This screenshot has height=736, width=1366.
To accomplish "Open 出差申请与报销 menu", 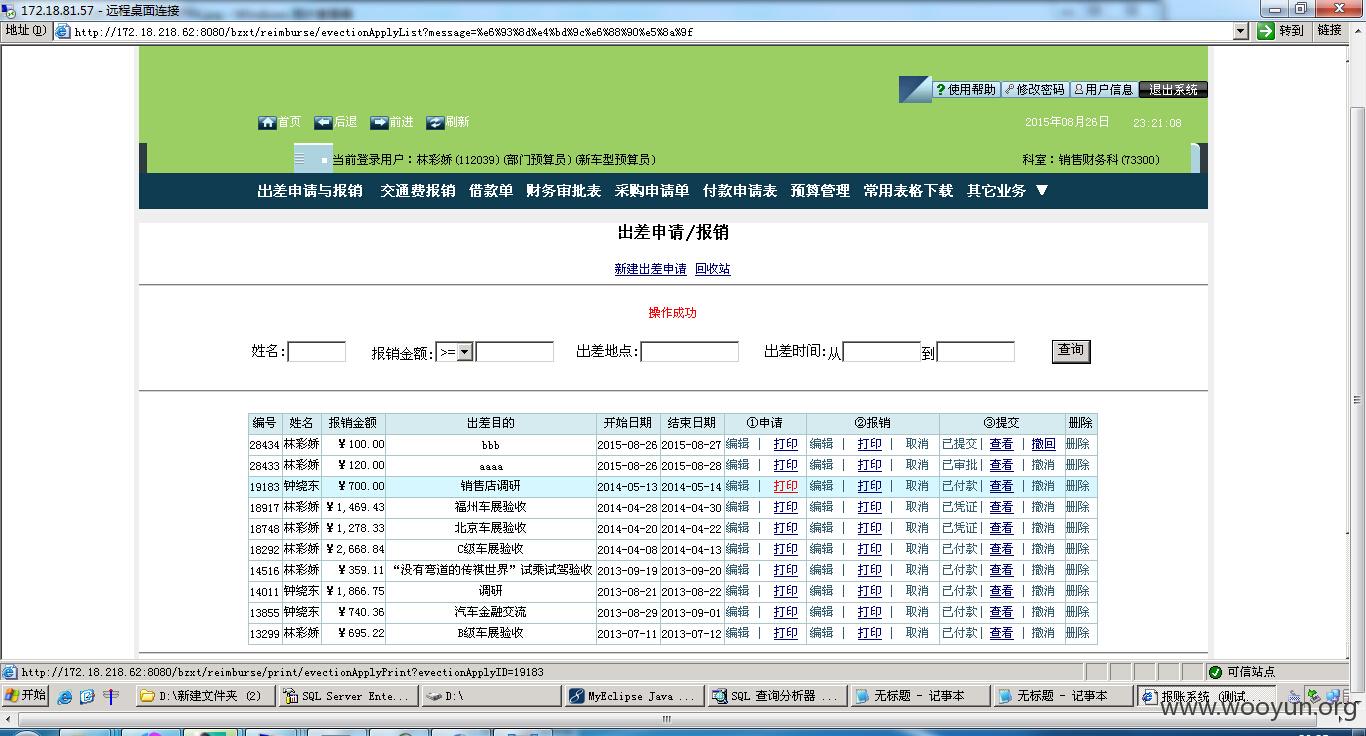I will tap(310, 190).
